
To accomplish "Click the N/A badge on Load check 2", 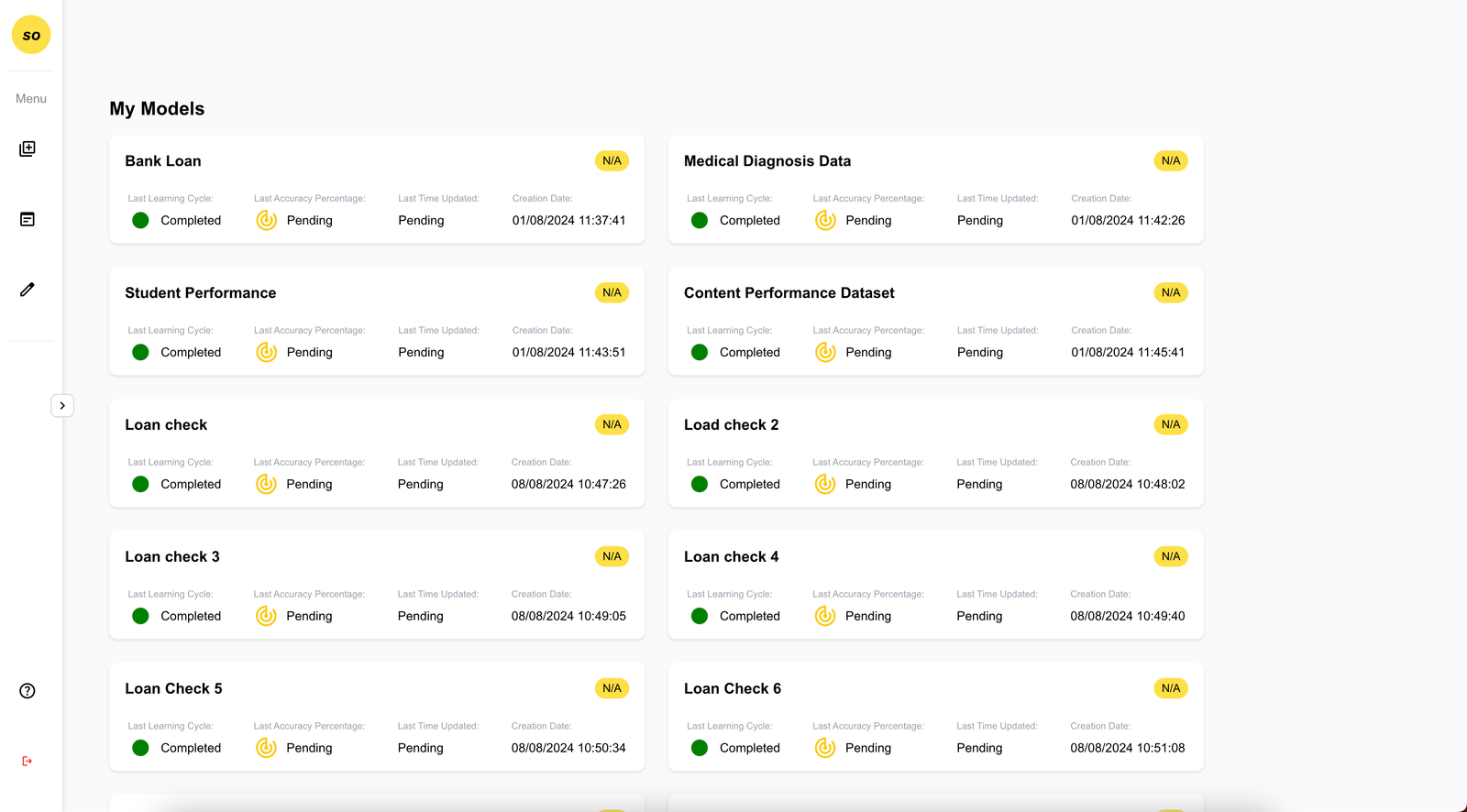I will pos(1171,425).
